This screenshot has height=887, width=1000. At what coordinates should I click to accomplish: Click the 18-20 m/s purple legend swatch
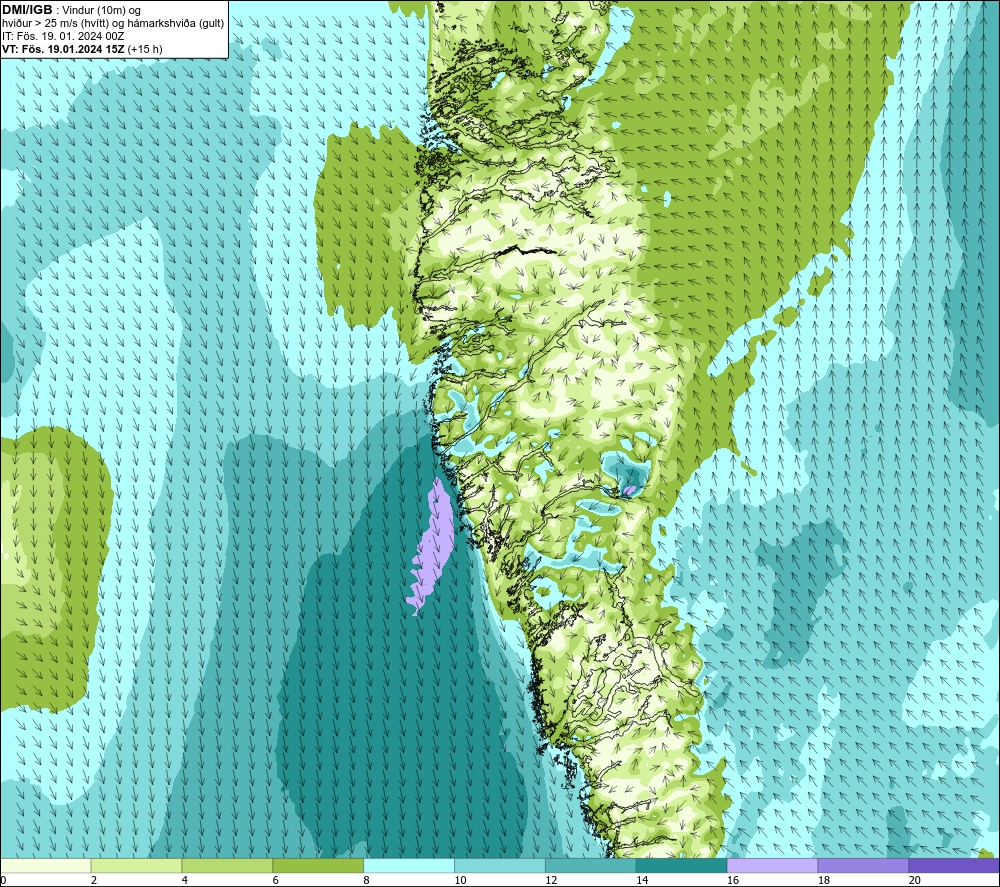[x=863, y=865]
